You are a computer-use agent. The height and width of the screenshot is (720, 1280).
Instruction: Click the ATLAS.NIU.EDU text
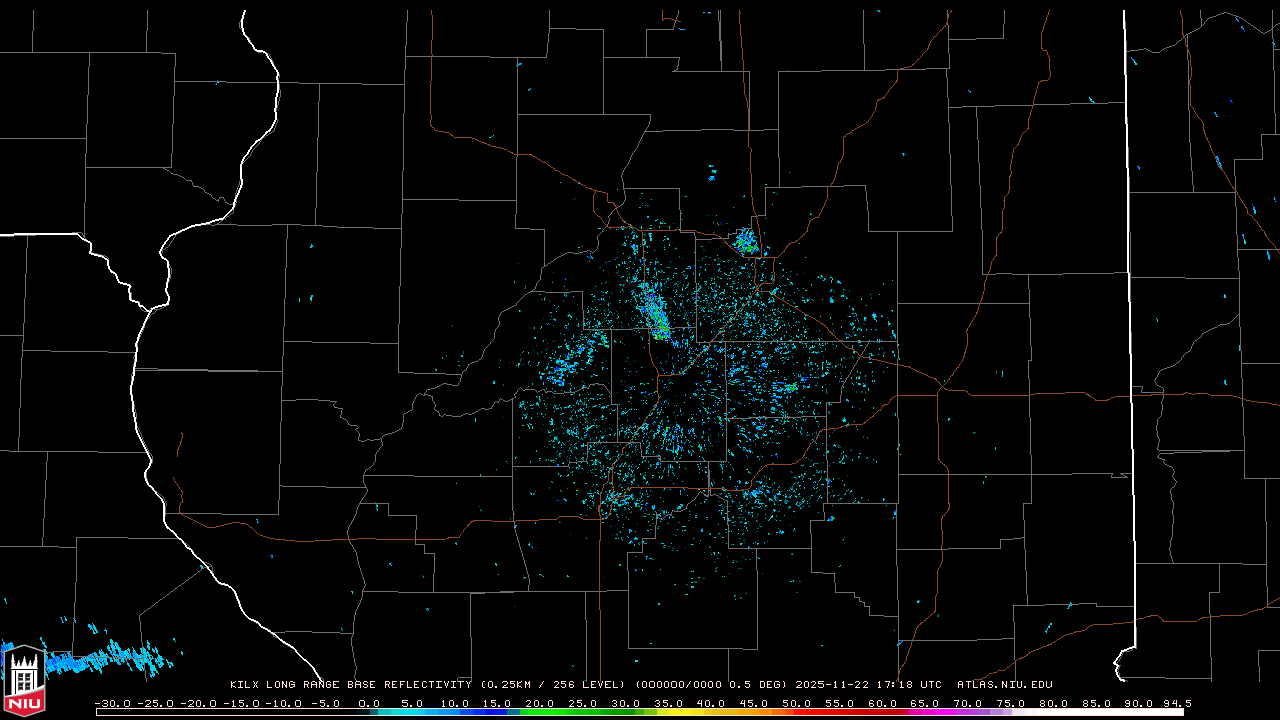[x=1004, y=685]
